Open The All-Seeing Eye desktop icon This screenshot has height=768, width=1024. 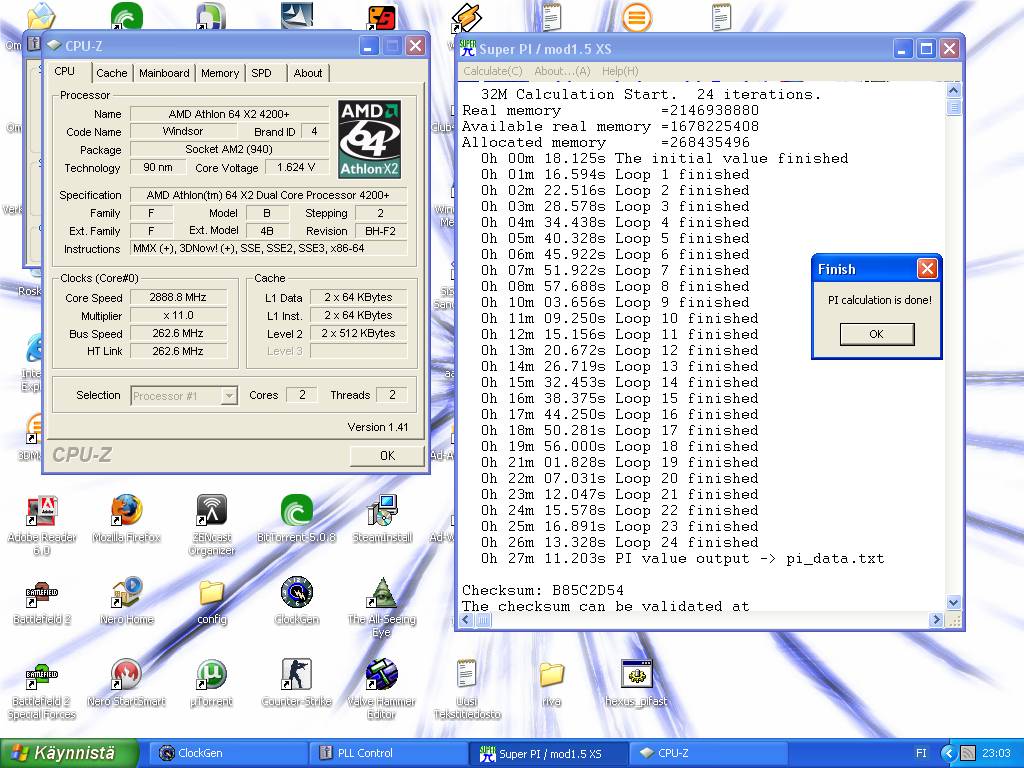coord(382,594)
